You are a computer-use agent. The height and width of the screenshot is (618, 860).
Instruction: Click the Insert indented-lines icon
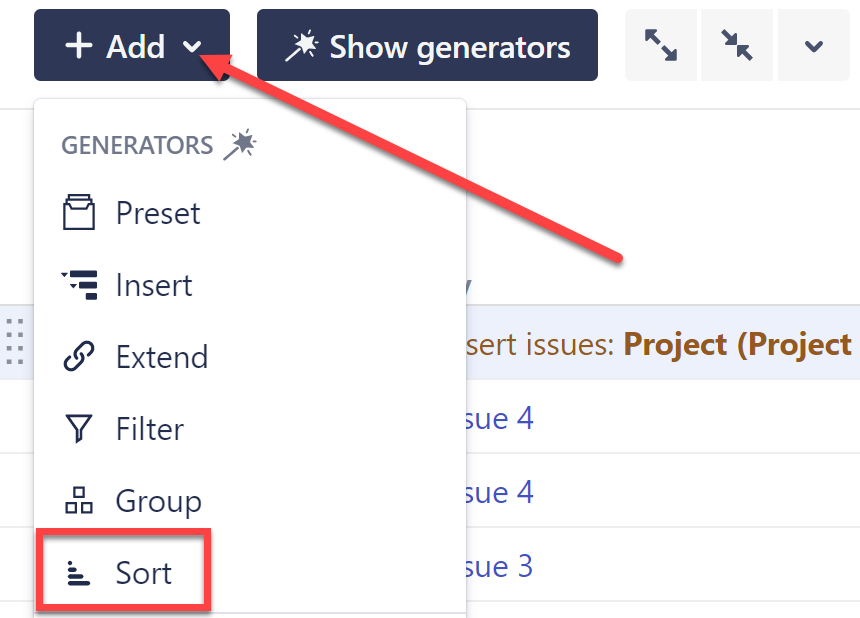point(79,285)
